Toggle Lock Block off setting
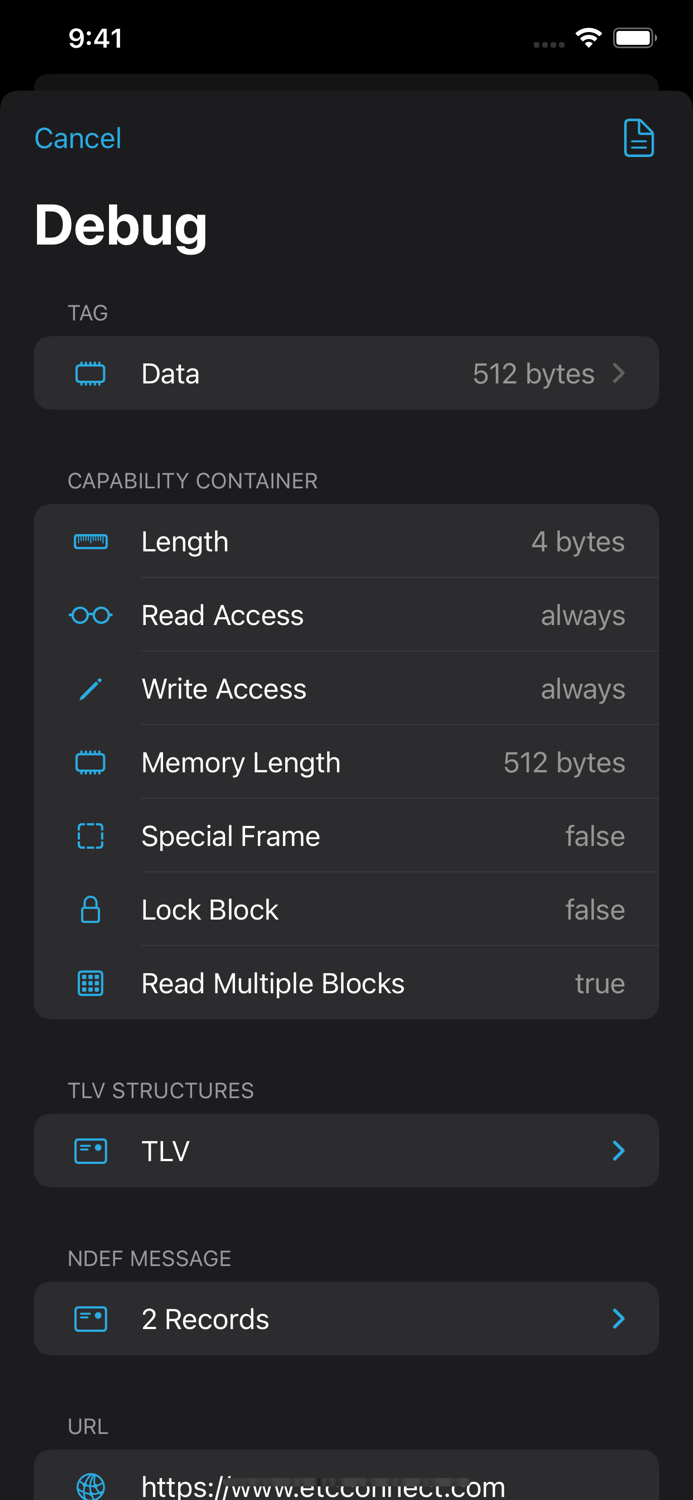This screenshot has width=693, height=1500. coord(595,909)
